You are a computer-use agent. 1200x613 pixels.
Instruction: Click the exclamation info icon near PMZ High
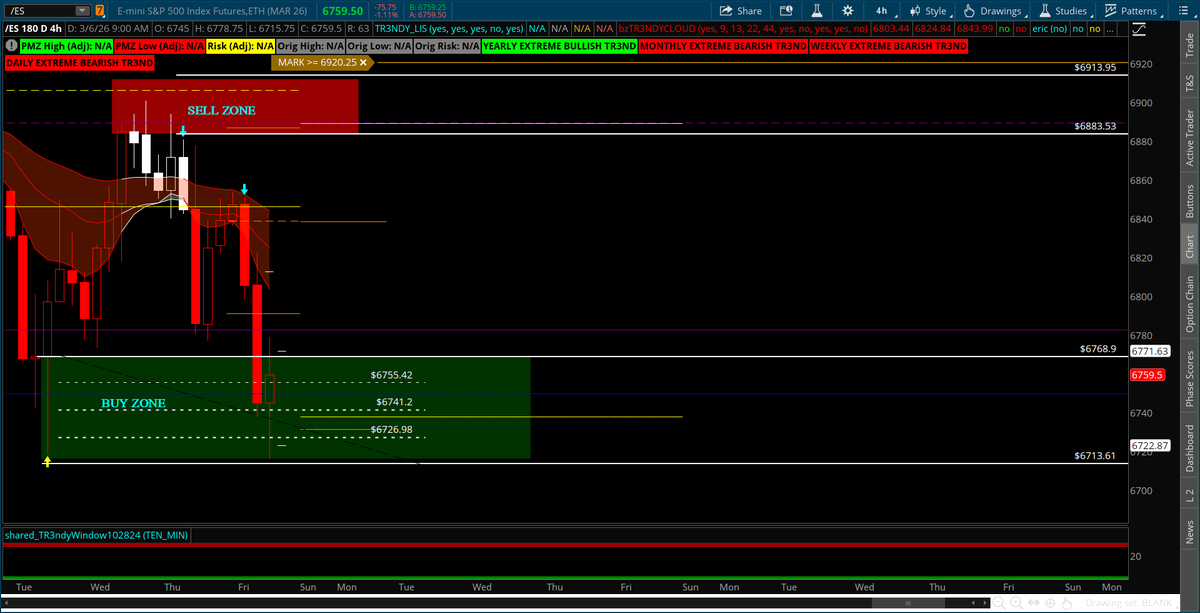pos(11,45)
